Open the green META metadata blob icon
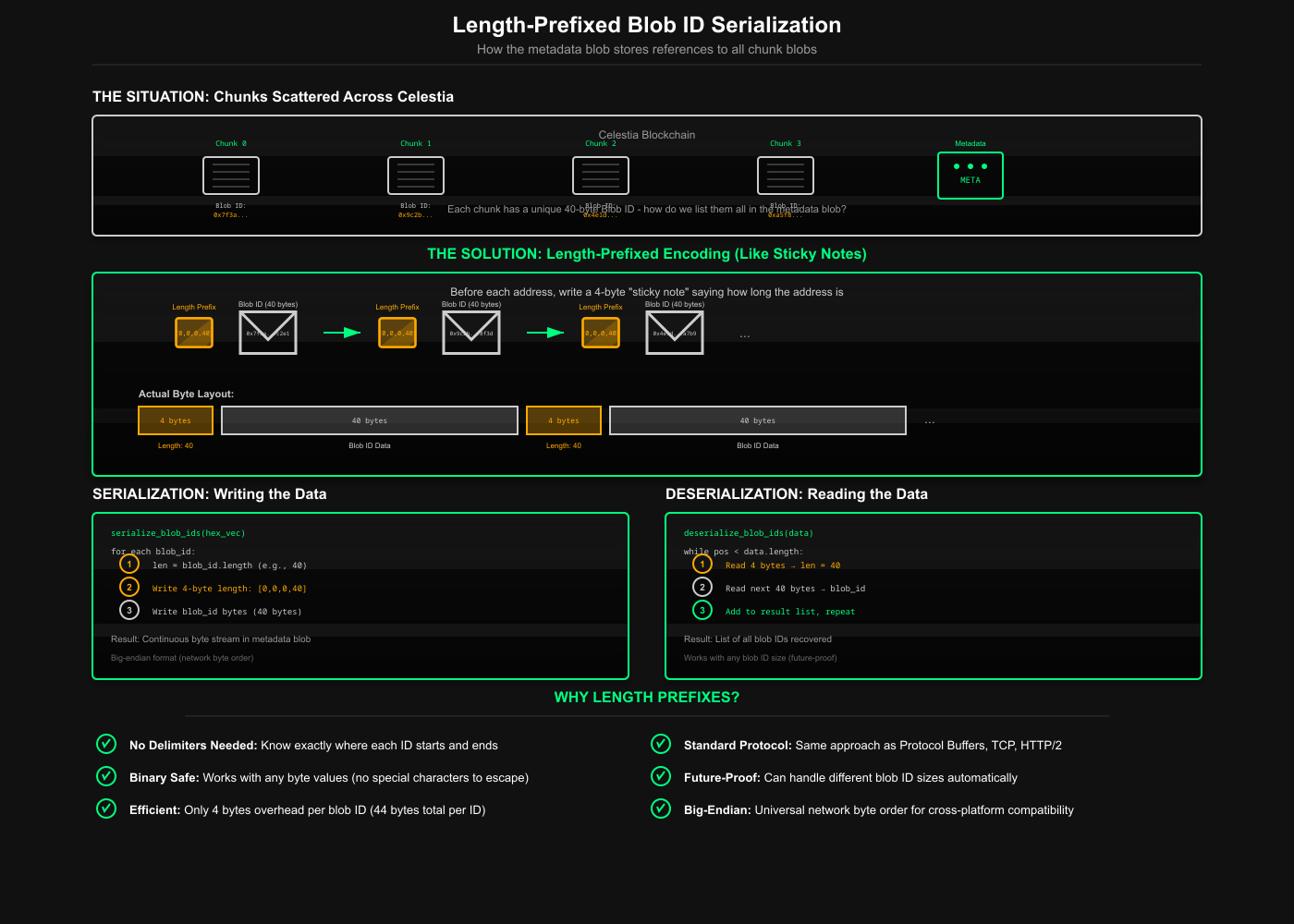The width and height of the screenshot is (1294, 924). point(970,176)
